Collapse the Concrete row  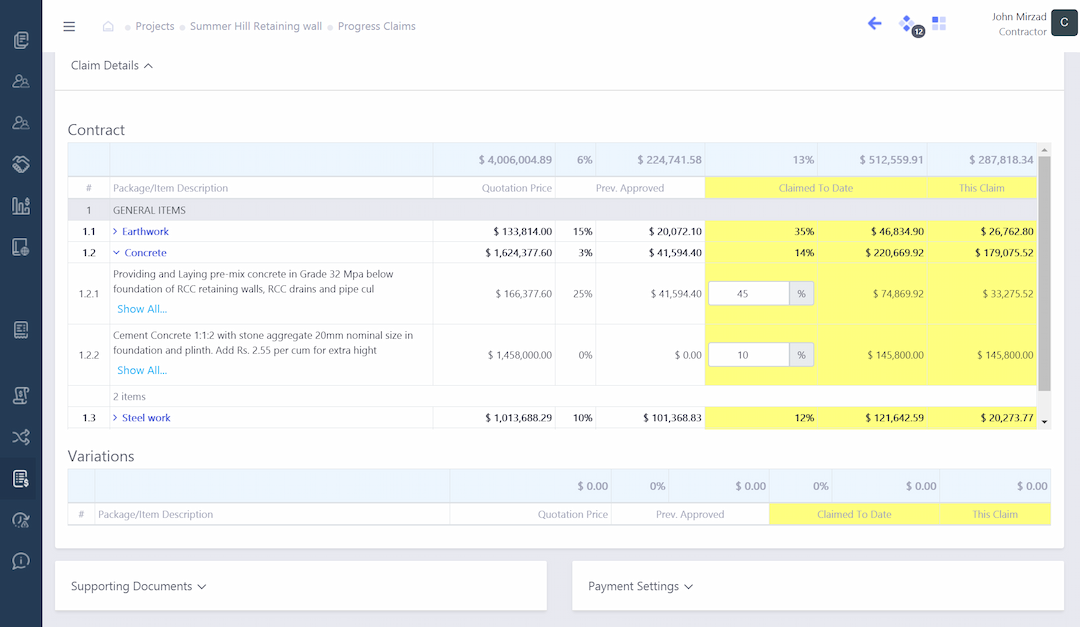click(x=116, y=253)
